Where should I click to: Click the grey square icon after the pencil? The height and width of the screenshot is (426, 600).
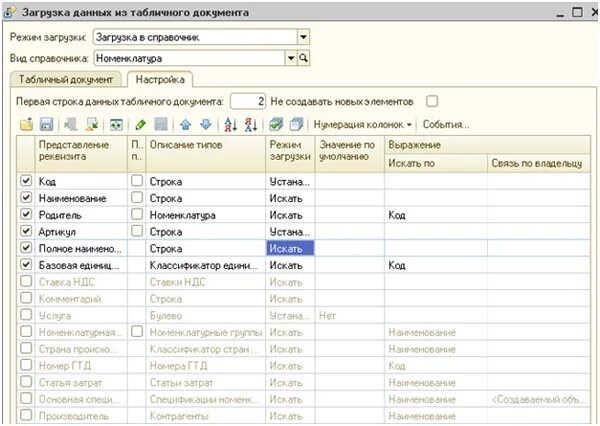[x=161, y=124]
